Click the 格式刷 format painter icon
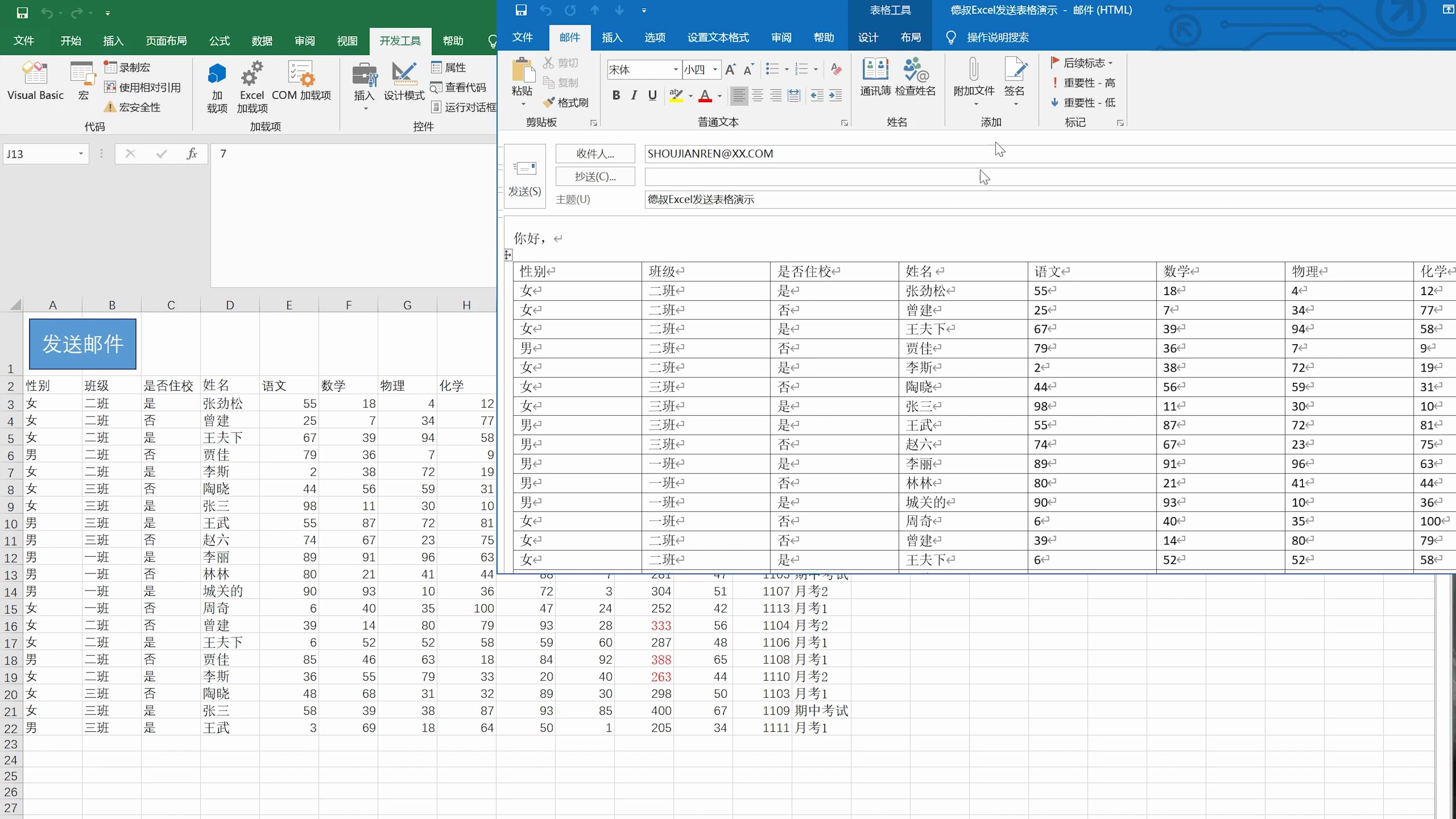This screenshot has width=1456, height=819. click(x=549, y=102)
